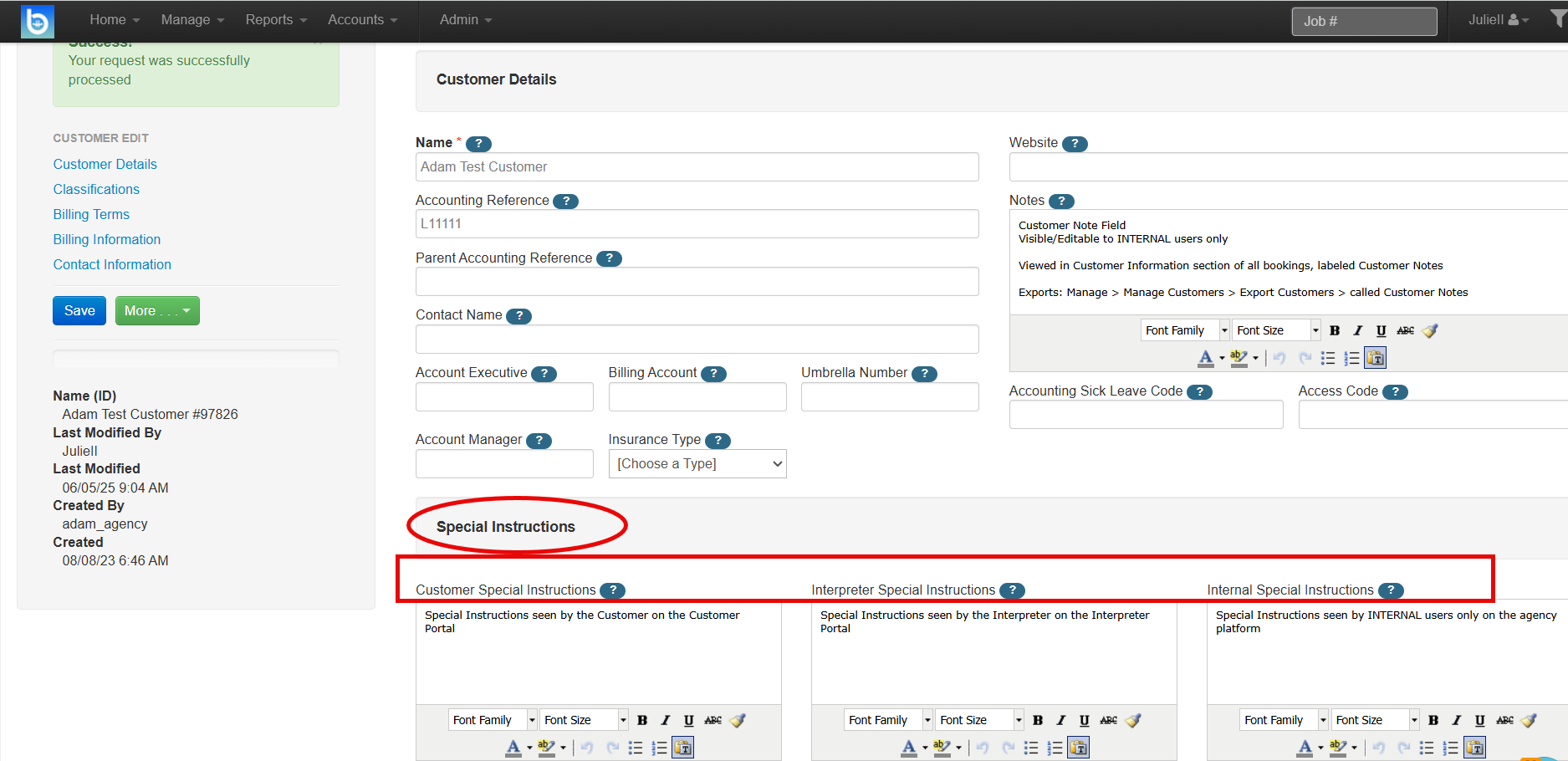
Task: Paste as plain text in Notes editor
Action: [1375, 358]
